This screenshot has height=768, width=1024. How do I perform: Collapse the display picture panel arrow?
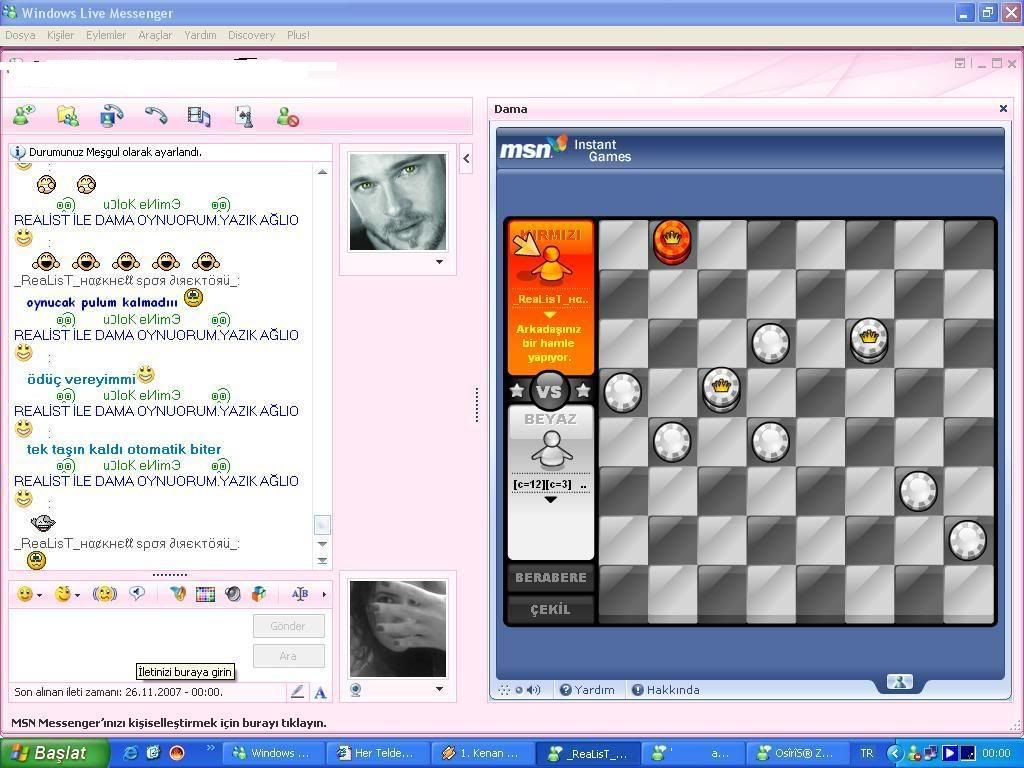click(466, 158)
